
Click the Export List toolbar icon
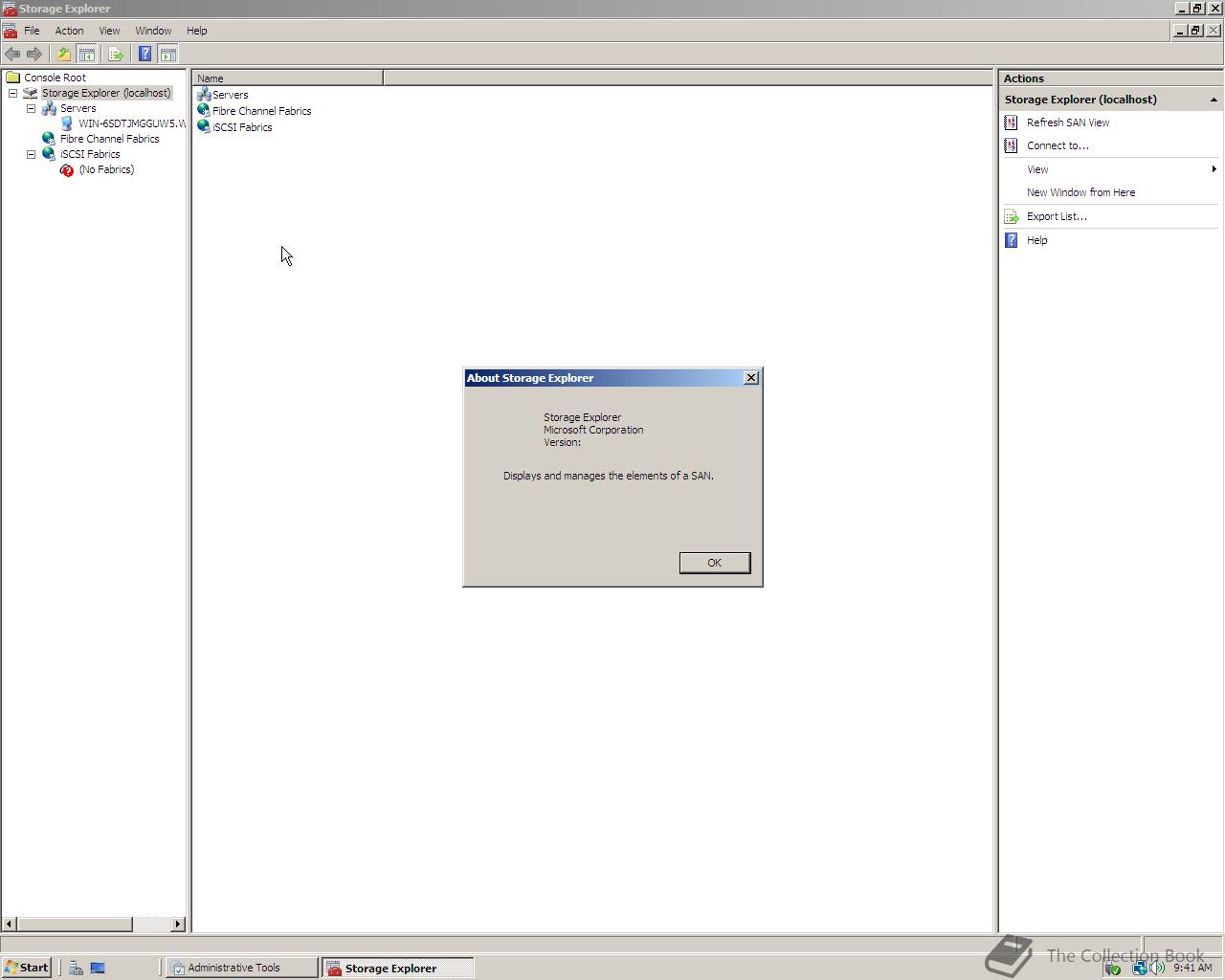point(116,55)
